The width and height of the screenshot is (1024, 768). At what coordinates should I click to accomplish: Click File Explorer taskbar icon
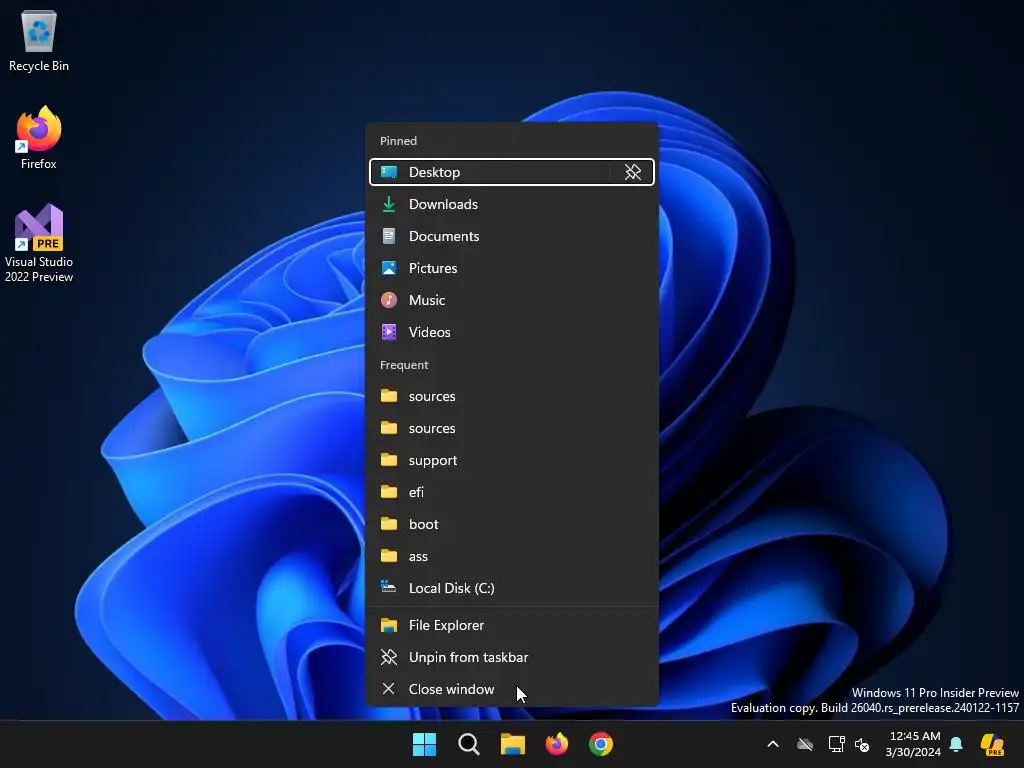(513, 744)
